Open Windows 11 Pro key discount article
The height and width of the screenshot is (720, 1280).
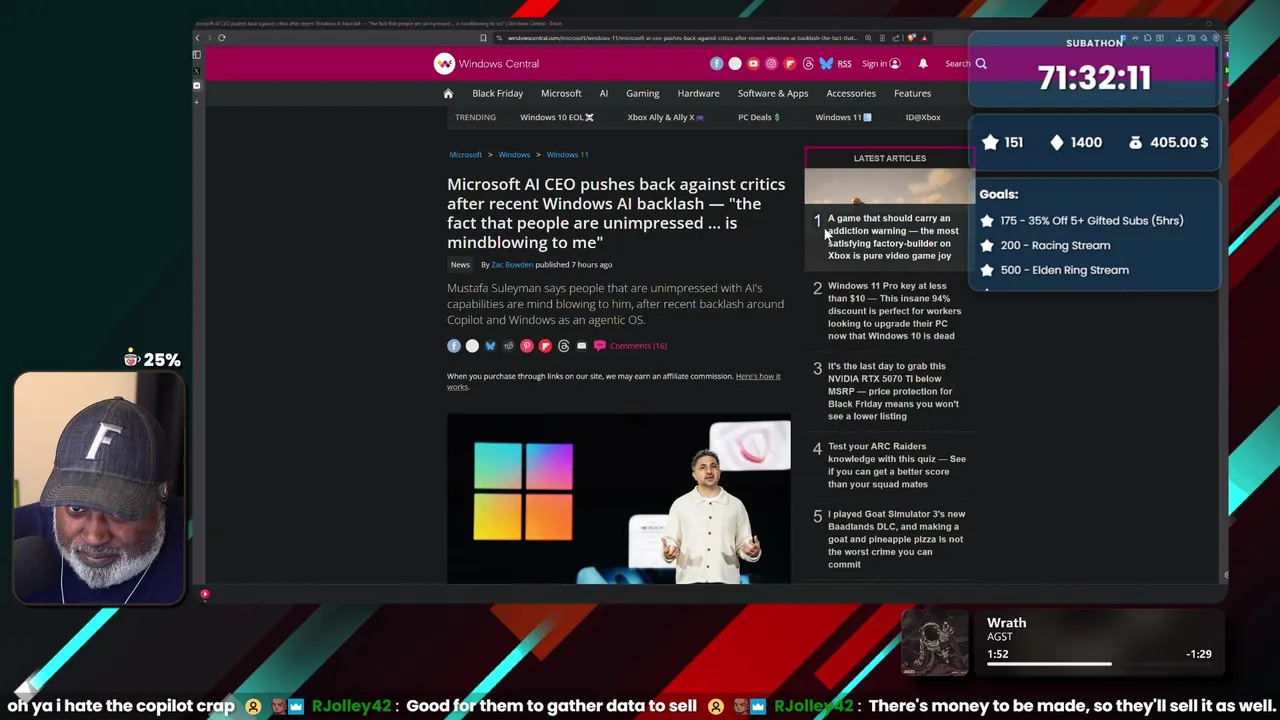(x=894, y=311)
